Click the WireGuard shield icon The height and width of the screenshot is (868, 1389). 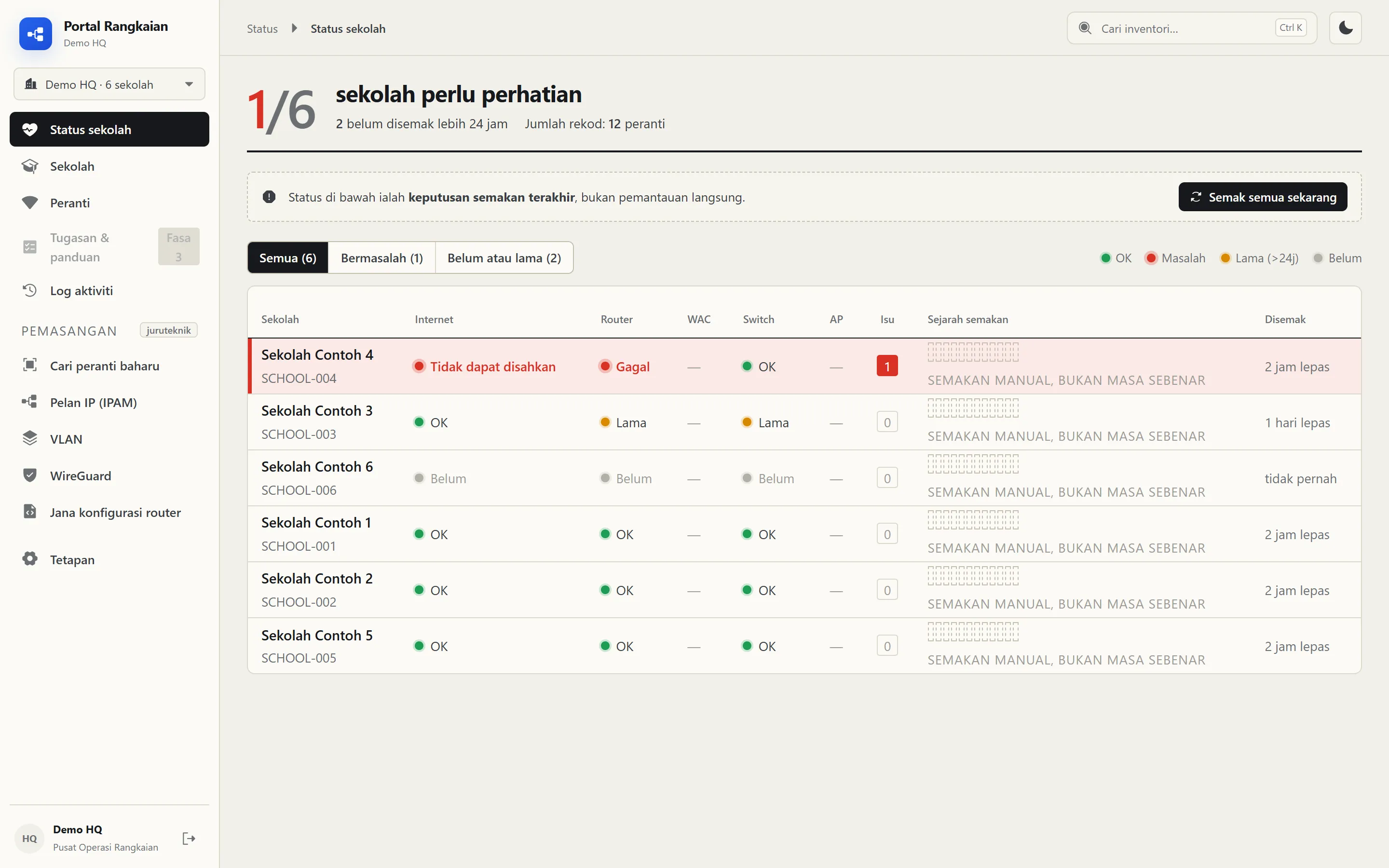[x=30, y=475]
